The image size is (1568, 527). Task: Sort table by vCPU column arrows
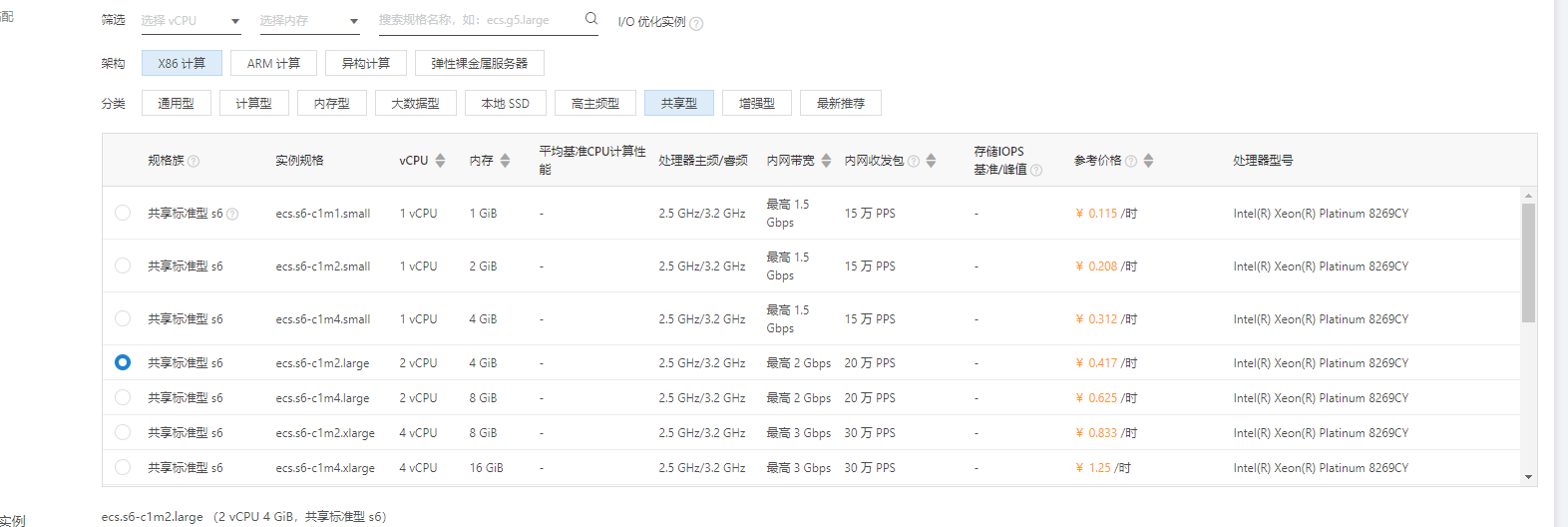click(440, 161)
